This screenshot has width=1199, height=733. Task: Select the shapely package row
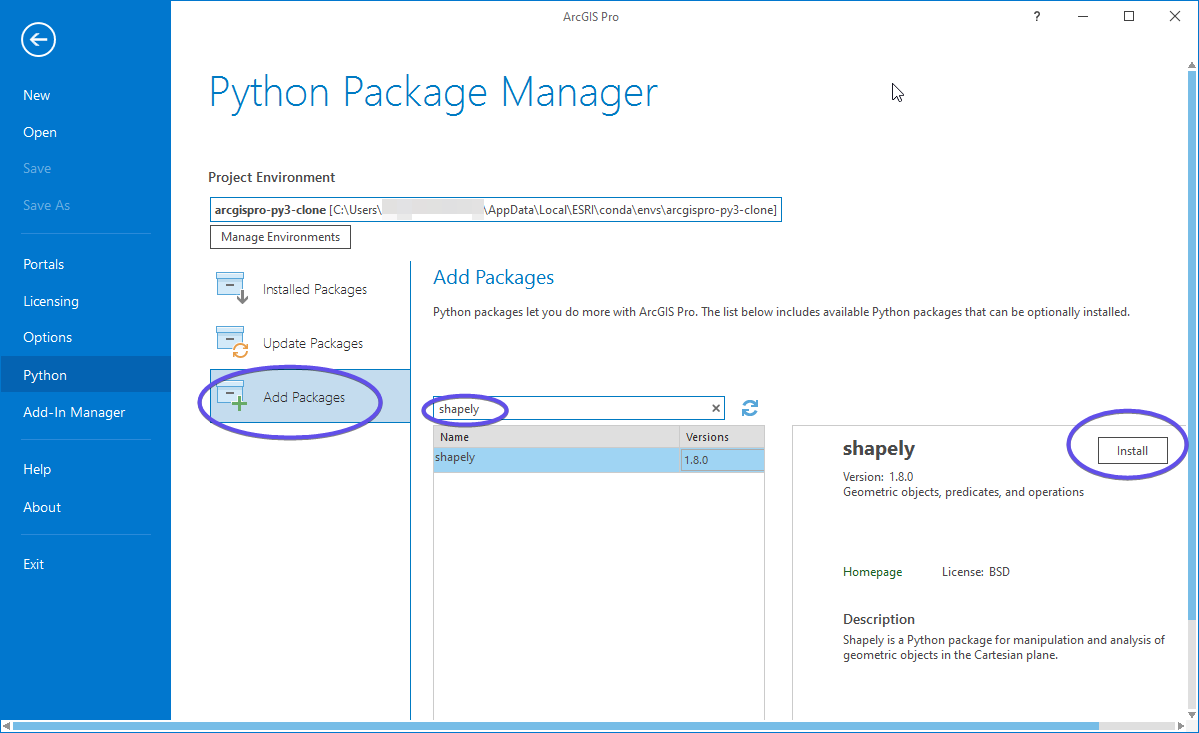[599, 459]
